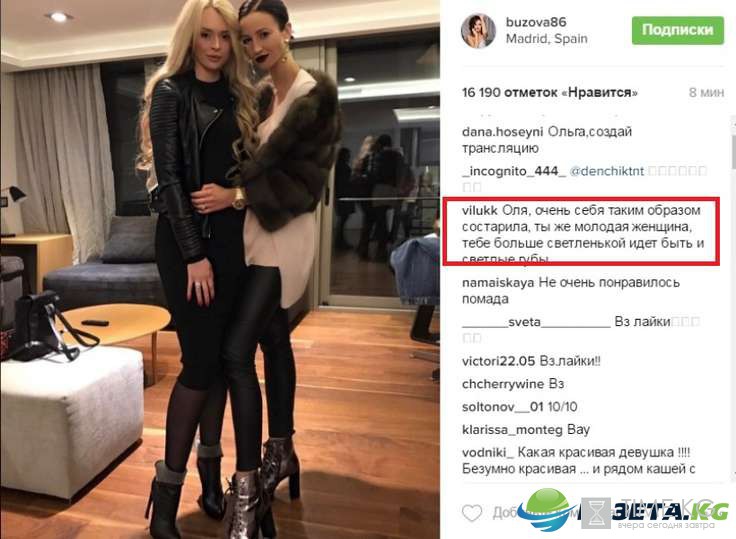Open chcherrywine commenter profile
736x539 pixels.
tap(503, 384)
